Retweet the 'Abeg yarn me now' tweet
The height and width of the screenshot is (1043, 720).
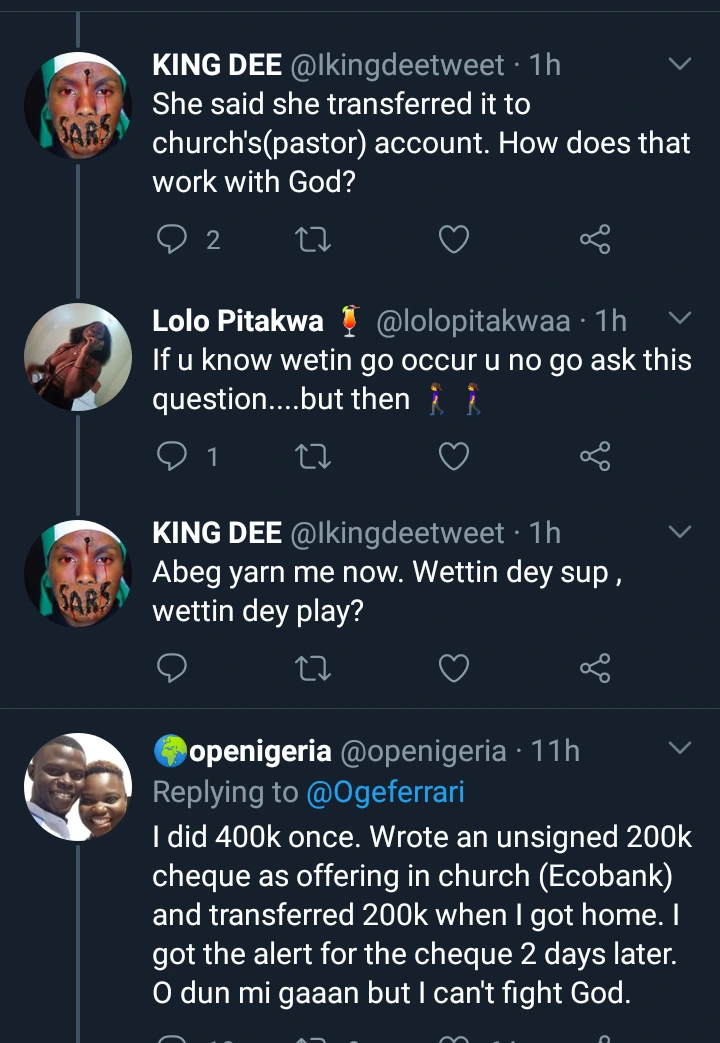point(314,668)
